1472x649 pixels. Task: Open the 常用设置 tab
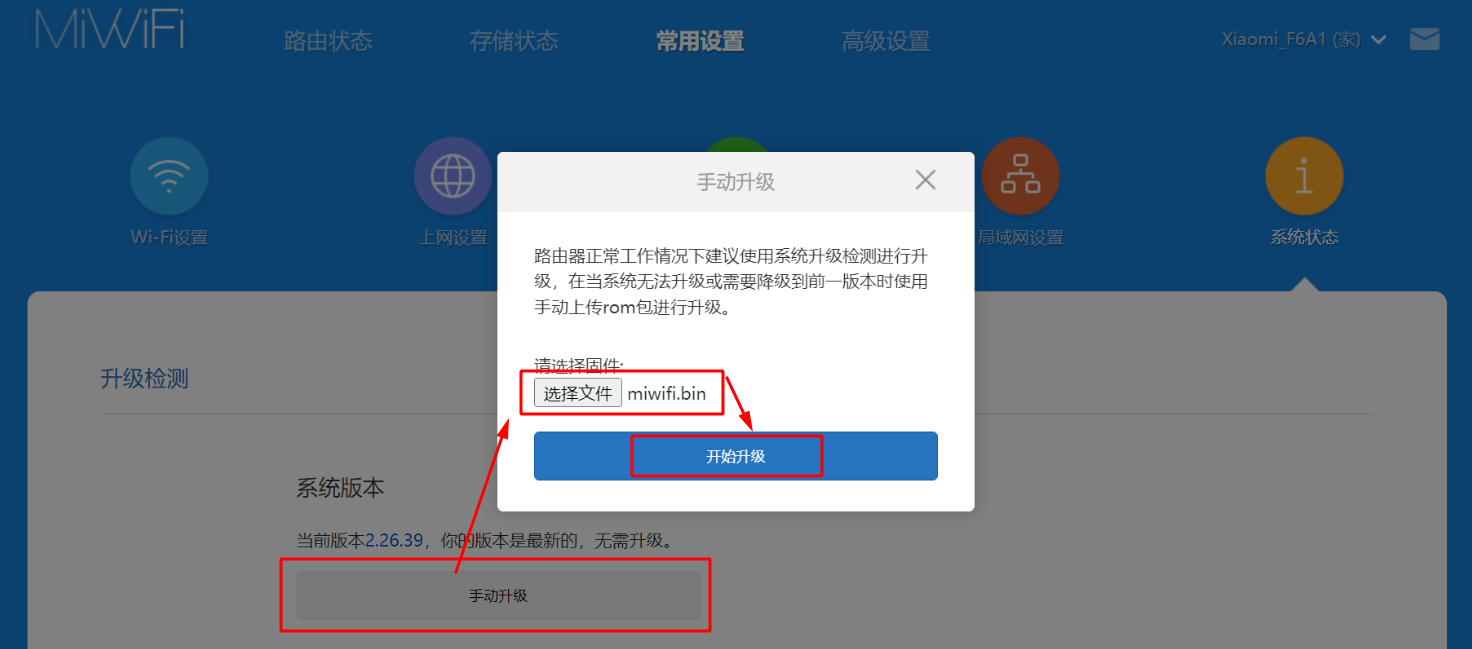[700, 41]
